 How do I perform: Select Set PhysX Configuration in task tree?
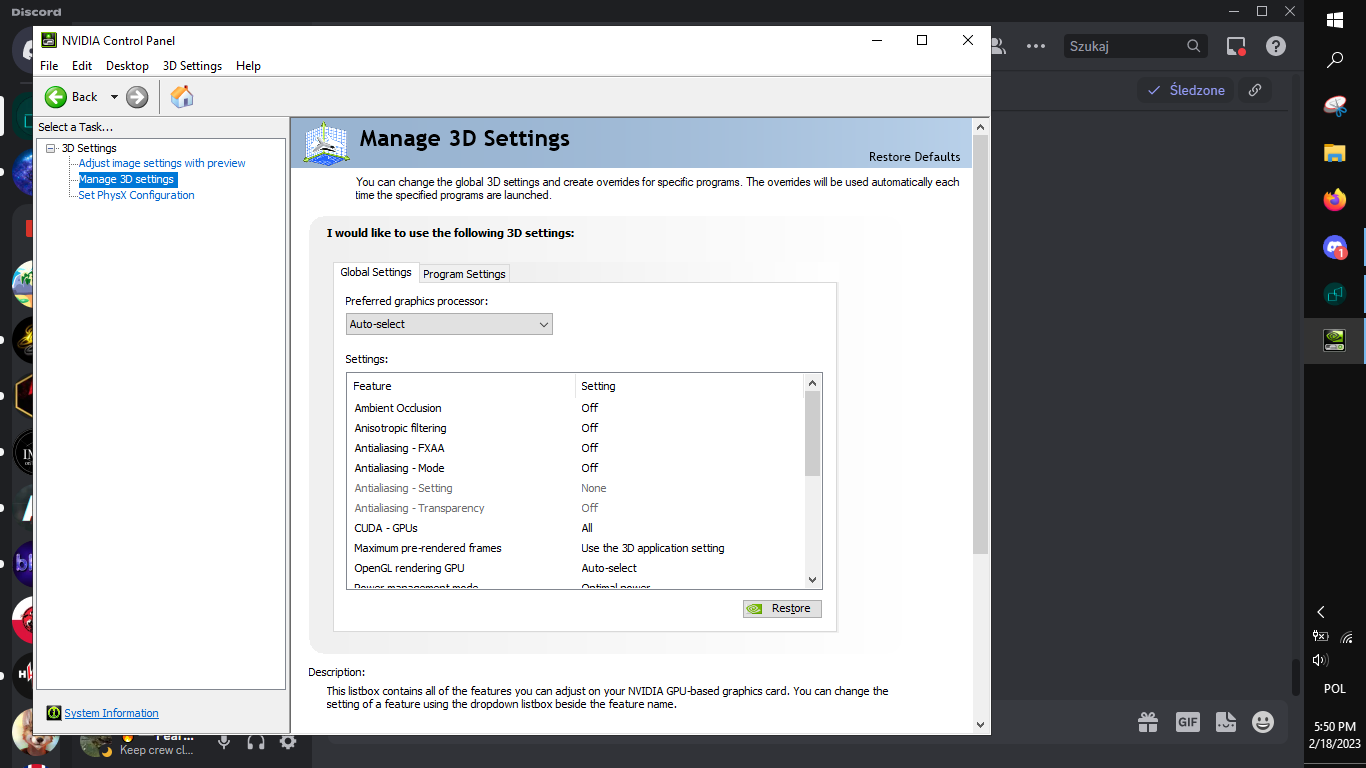point(136,195)
